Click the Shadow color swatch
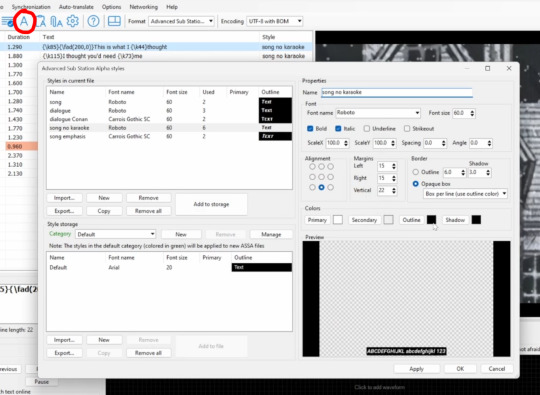540x395 pixels. tap(476, 220)
